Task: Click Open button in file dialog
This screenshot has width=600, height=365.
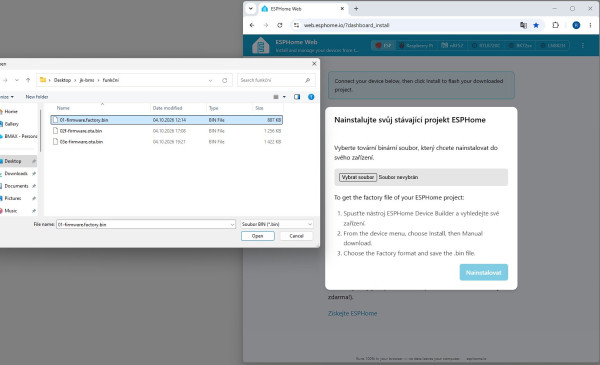Action: point(258,236)
